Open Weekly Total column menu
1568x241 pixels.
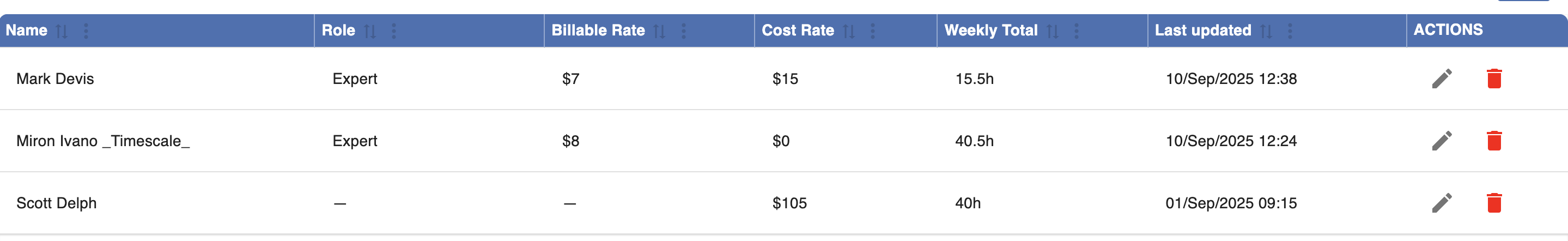click(x=1076, y=31)
